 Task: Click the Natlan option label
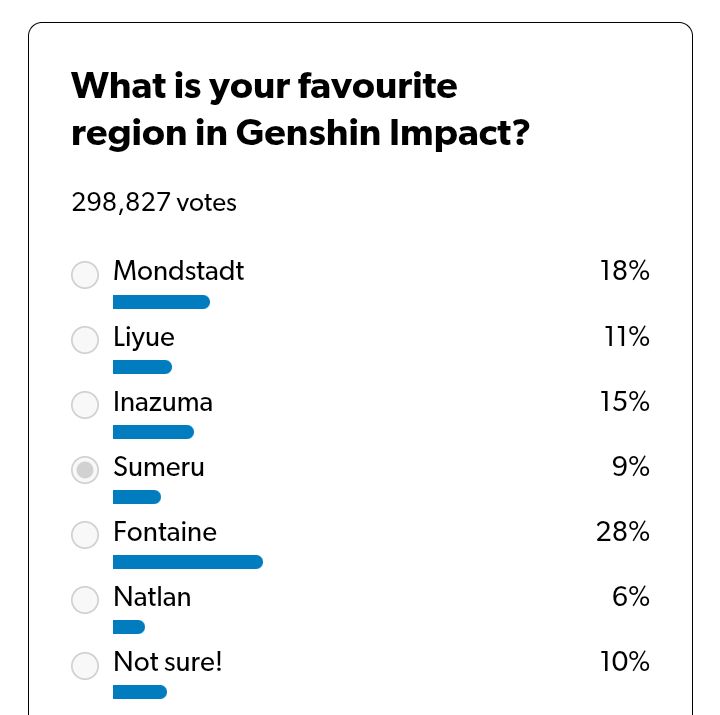coord(152,597)
